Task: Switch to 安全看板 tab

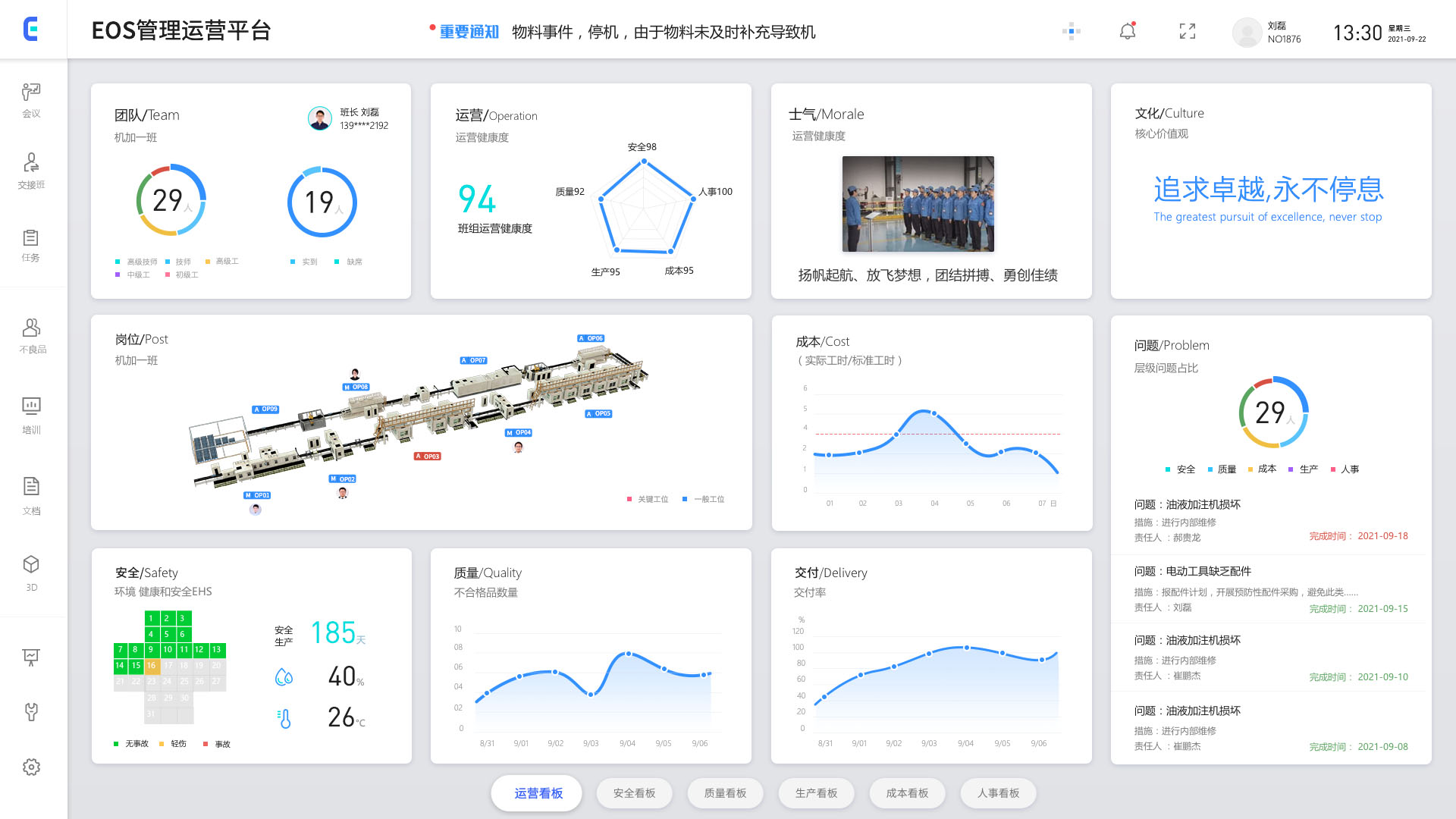Action: coord(634,793)
